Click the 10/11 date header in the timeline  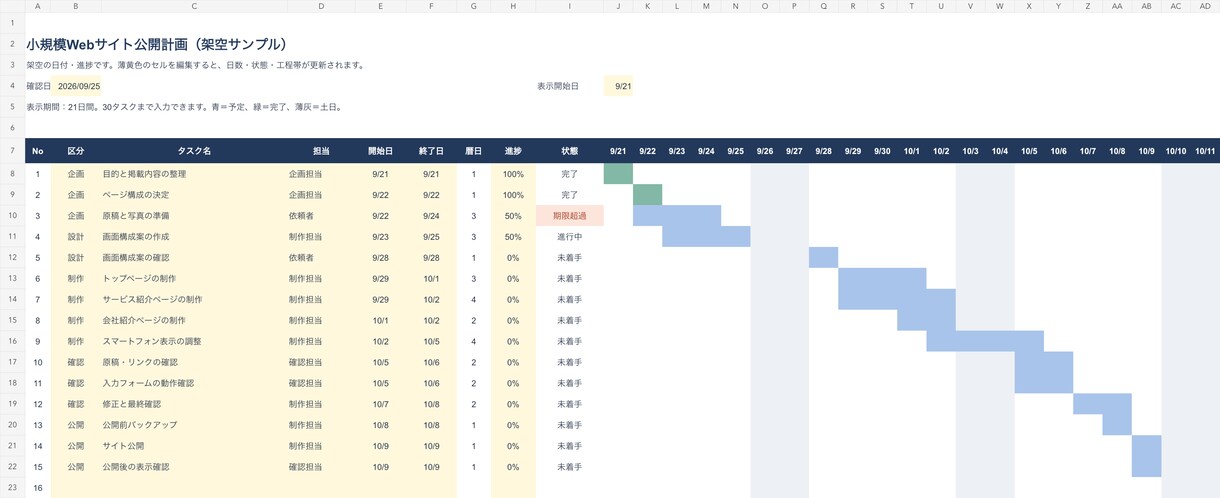tap(1205, 151)
